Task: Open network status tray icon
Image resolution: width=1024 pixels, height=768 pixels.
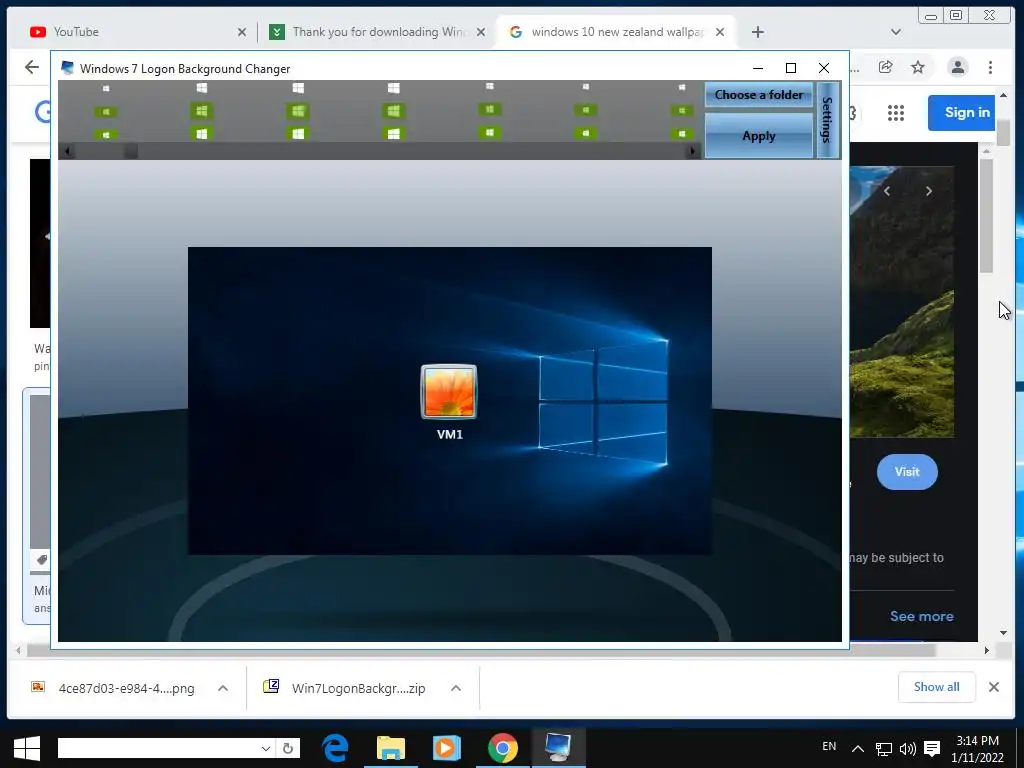Action: coord(884,749)
